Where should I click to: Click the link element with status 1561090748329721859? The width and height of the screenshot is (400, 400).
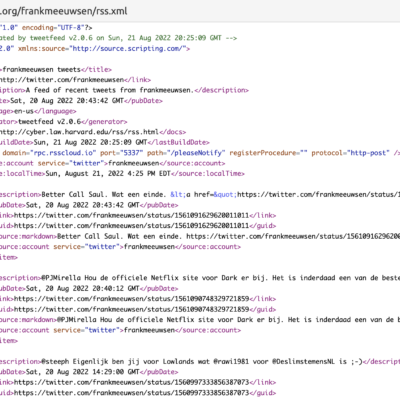coord(138,299)
